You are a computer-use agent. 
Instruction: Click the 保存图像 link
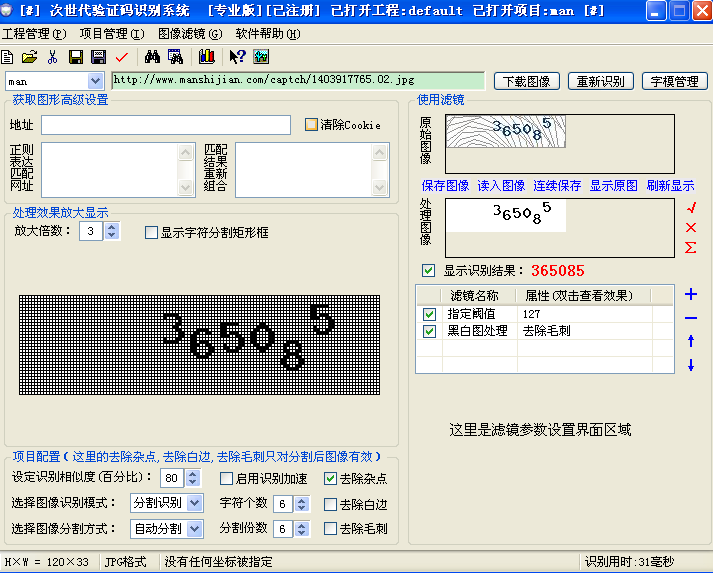(445, 185)
